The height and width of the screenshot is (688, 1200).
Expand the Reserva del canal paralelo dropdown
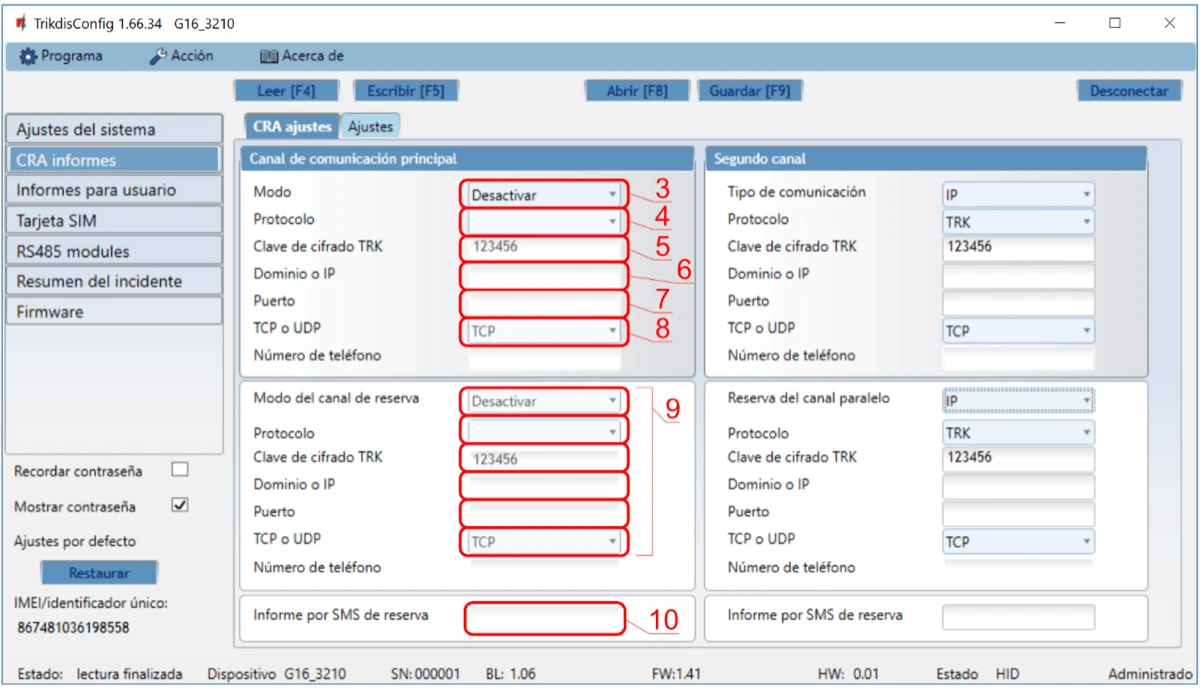pyautogui.click(x=1017, y=401)
